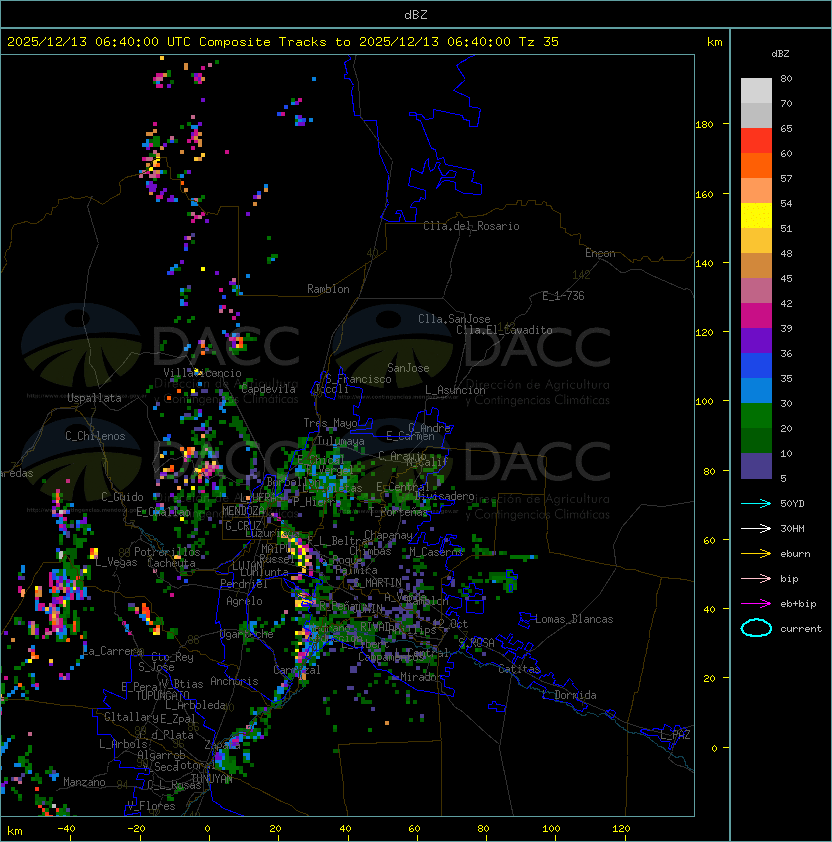Click the 'C_Guido' map label
This screenshot has width=832, height=842.
pyautogui.click(x=122, y=497)
